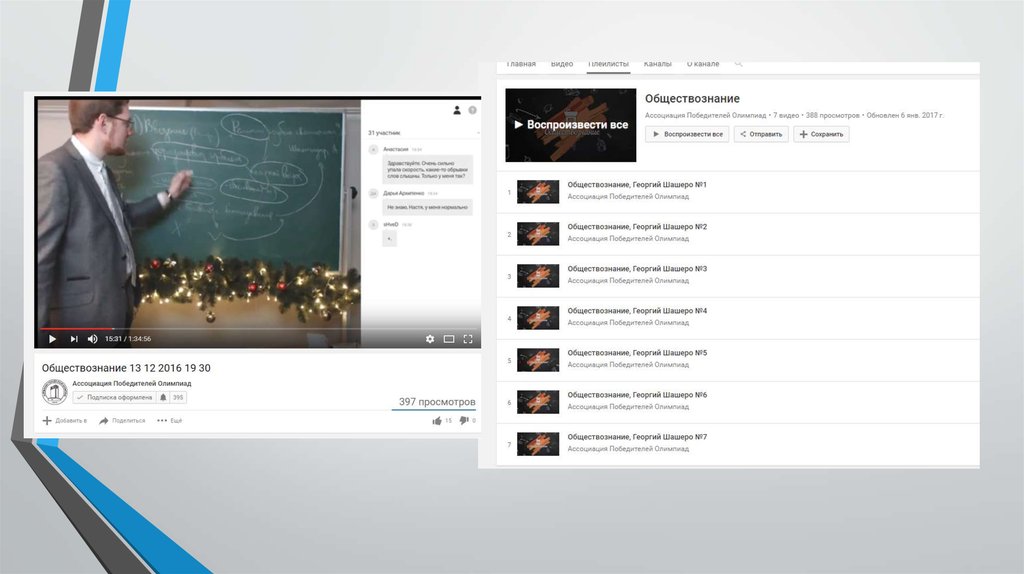Click the thumbs up like icon
This screenshot has height=574, width=1024.
click(437, 421)
